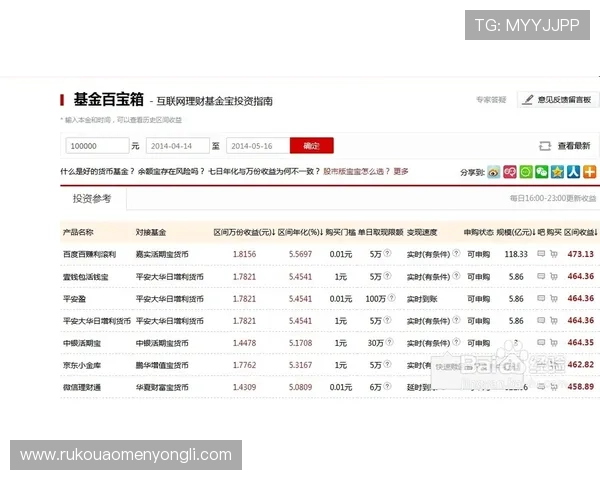Switch to the 投资参考 tab
600x480 pixels.
(x=93, y=199)
